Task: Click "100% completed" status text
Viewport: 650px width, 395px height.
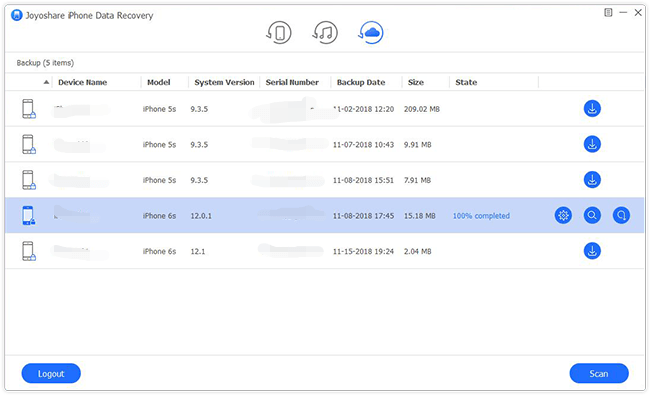Action: click(x=481, y=216)
